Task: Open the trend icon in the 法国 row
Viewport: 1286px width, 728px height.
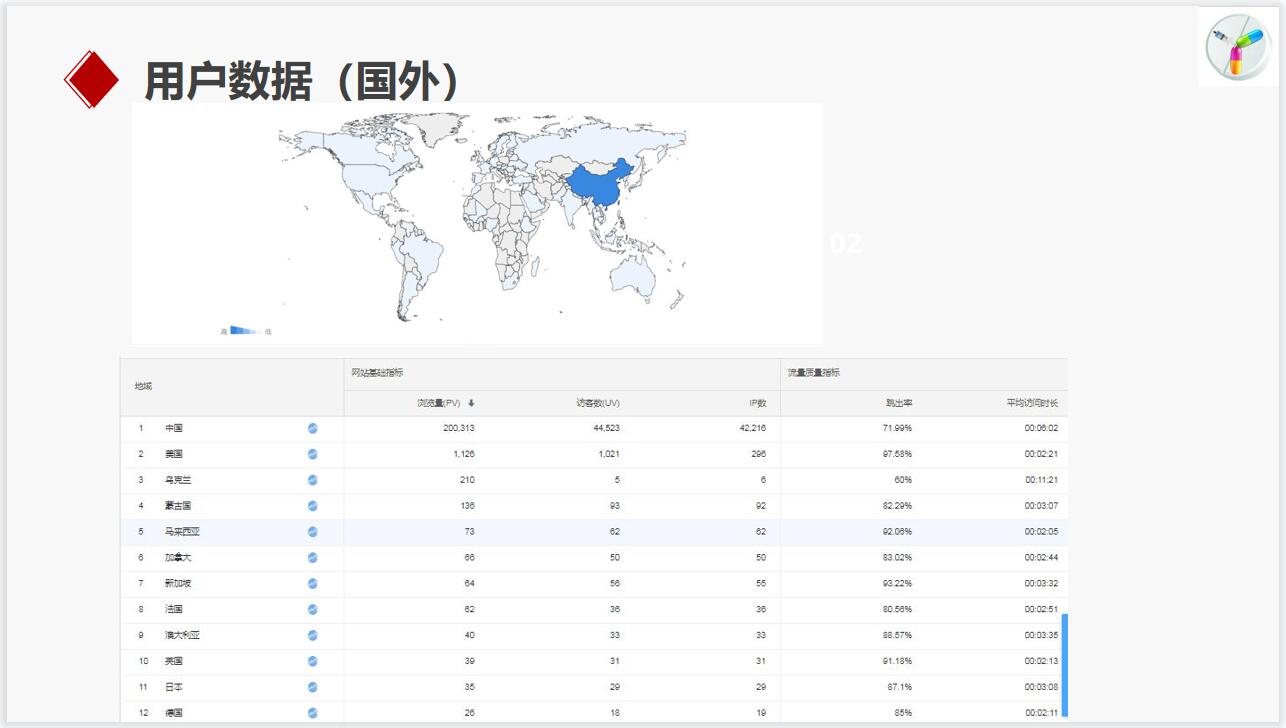Action: tap(312, 609)
